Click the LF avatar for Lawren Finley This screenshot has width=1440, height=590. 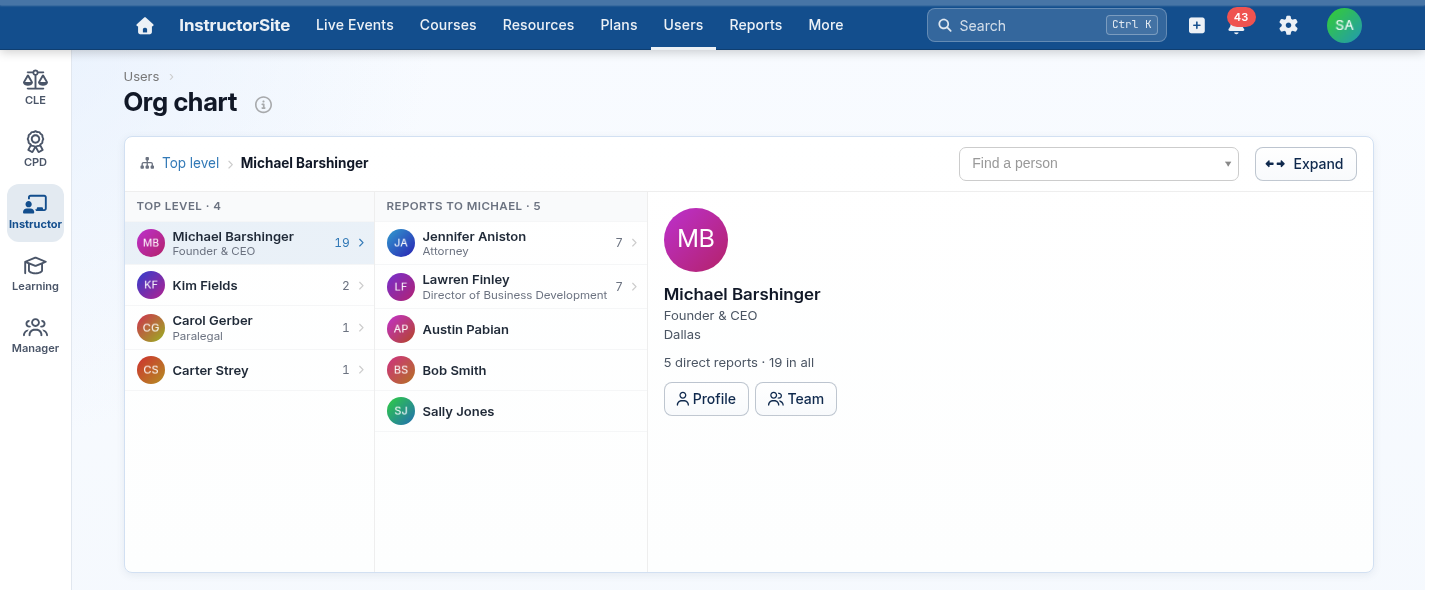pos(401,287)
